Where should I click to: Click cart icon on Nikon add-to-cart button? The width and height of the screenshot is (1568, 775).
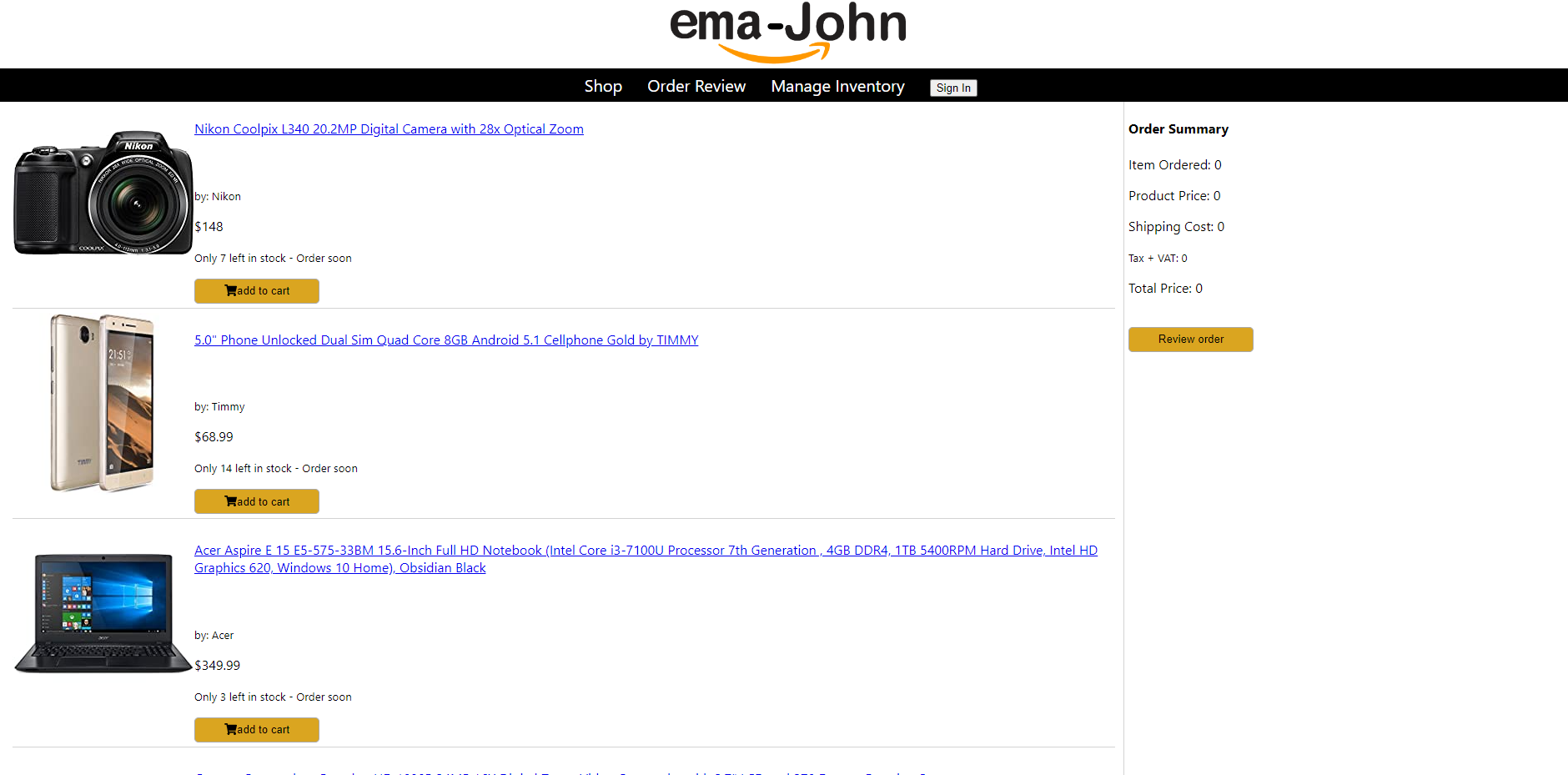(x=231, y=291)
